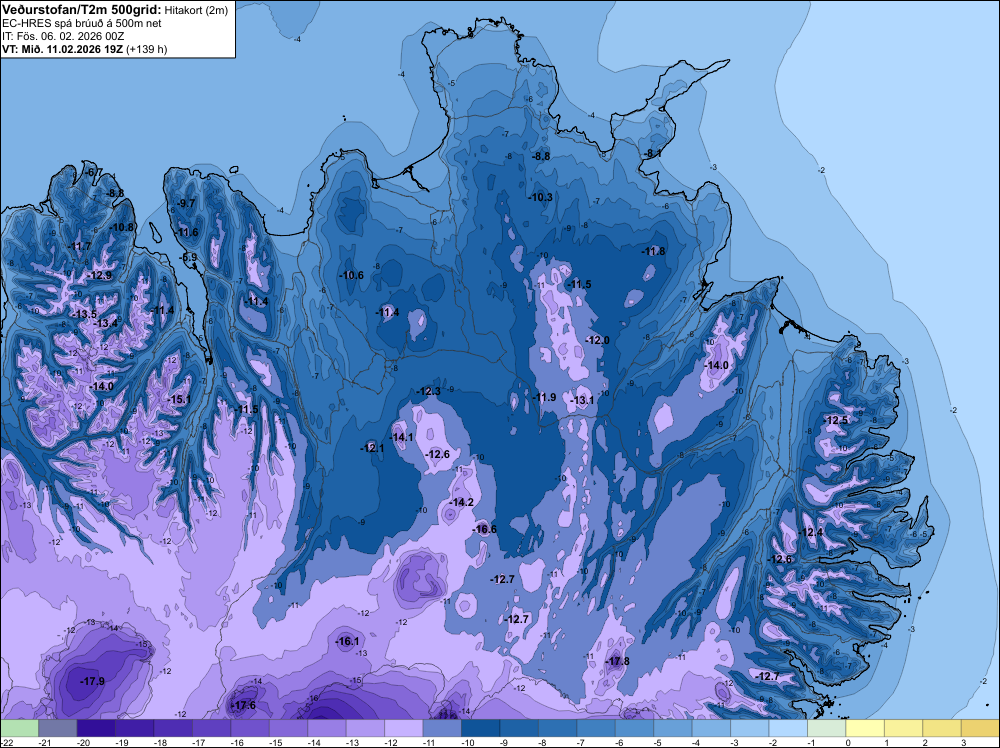Image resolution: width=1000 pixels, height=748 pixels.
Task: Select the -1 whitish-green legend swatch
Action: [827, 728]
